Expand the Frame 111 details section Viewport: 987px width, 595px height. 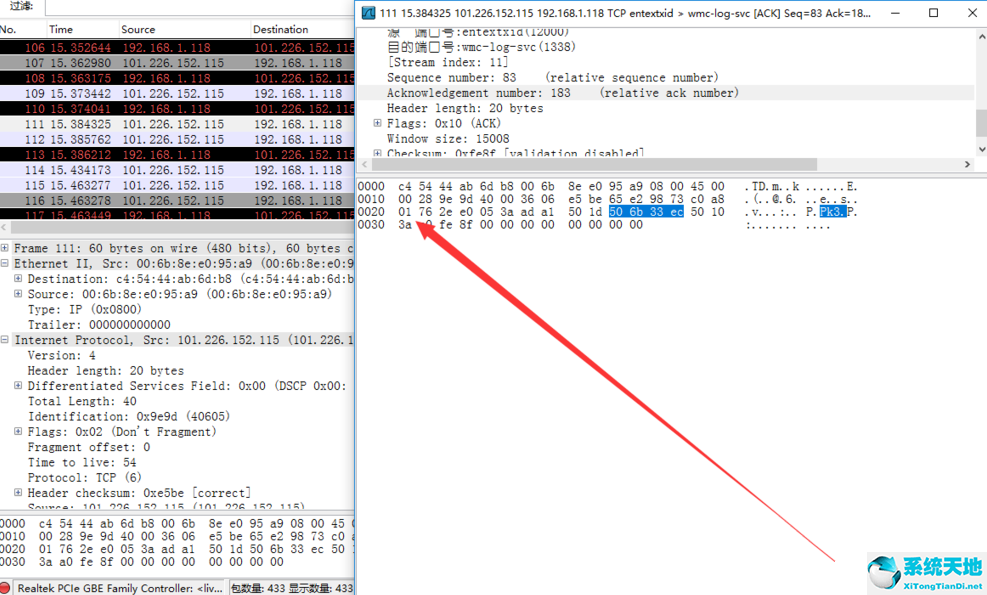(x=7, y=247)
